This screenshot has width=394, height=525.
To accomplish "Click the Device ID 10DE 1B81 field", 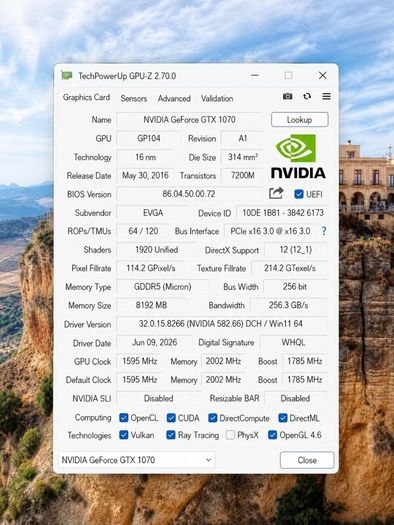I will [x=283, y=213].
